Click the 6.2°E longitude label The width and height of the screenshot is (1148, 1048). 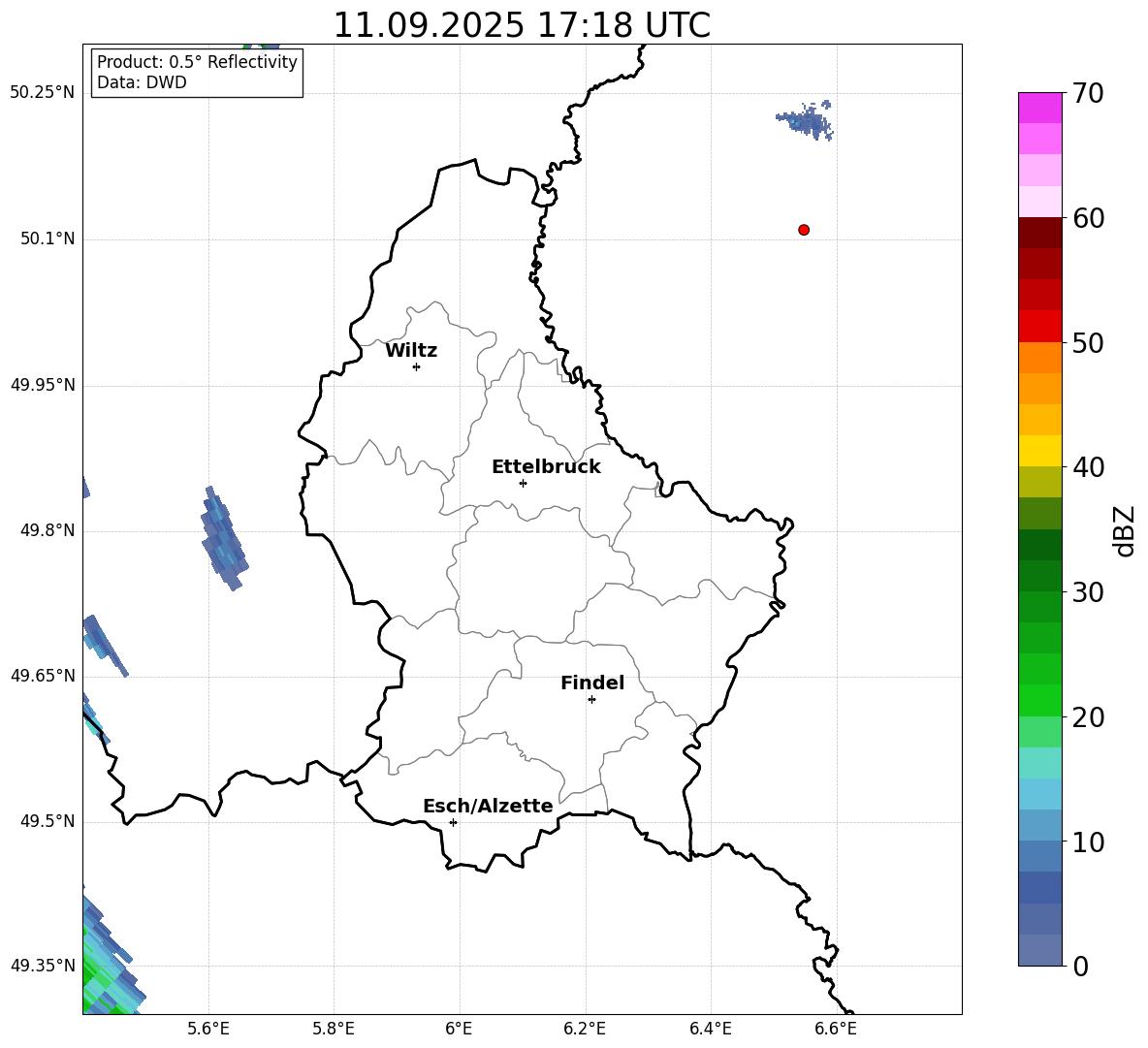tap(585, 1029)
